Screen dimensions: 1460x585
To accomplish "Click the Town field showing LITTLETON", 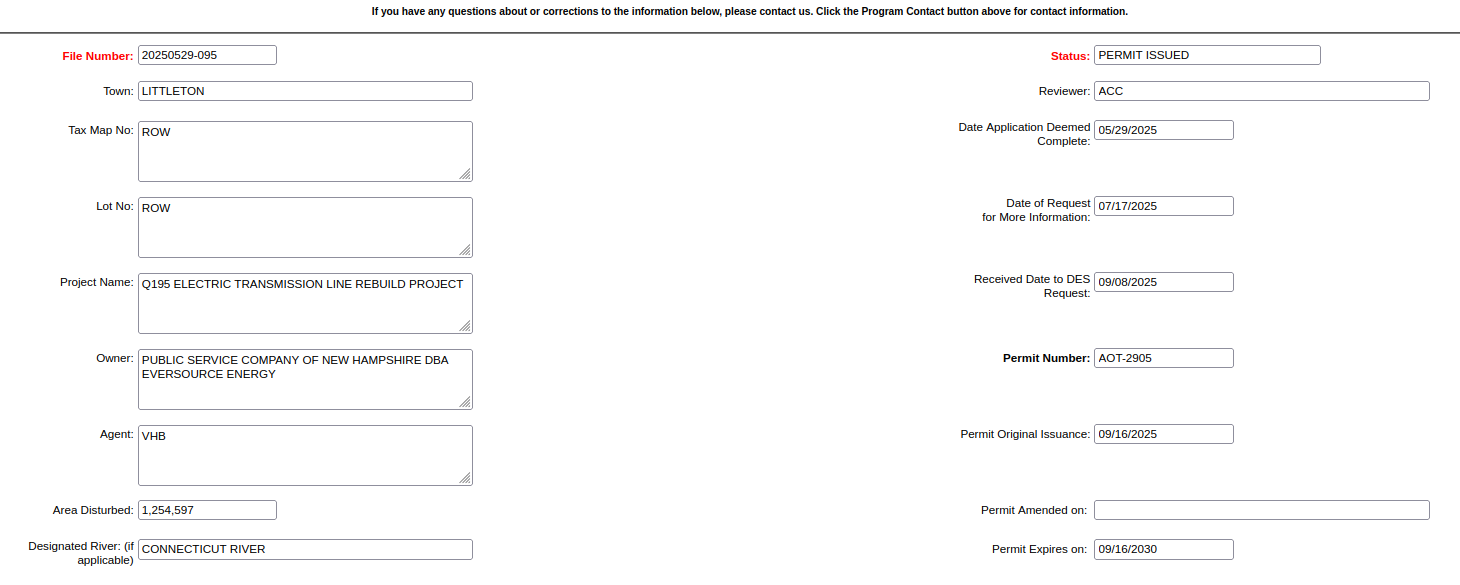I will click(x=305, y=91).
